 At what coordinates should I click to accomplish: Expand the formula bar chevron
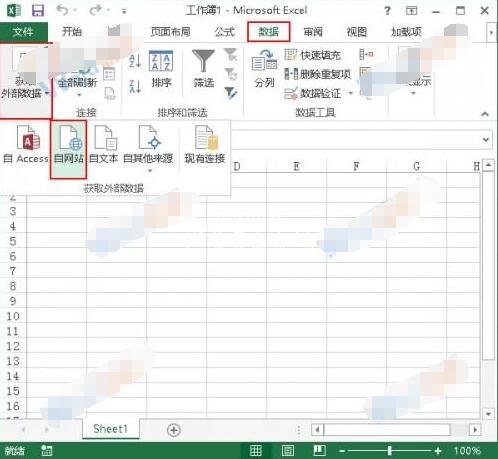486,140
